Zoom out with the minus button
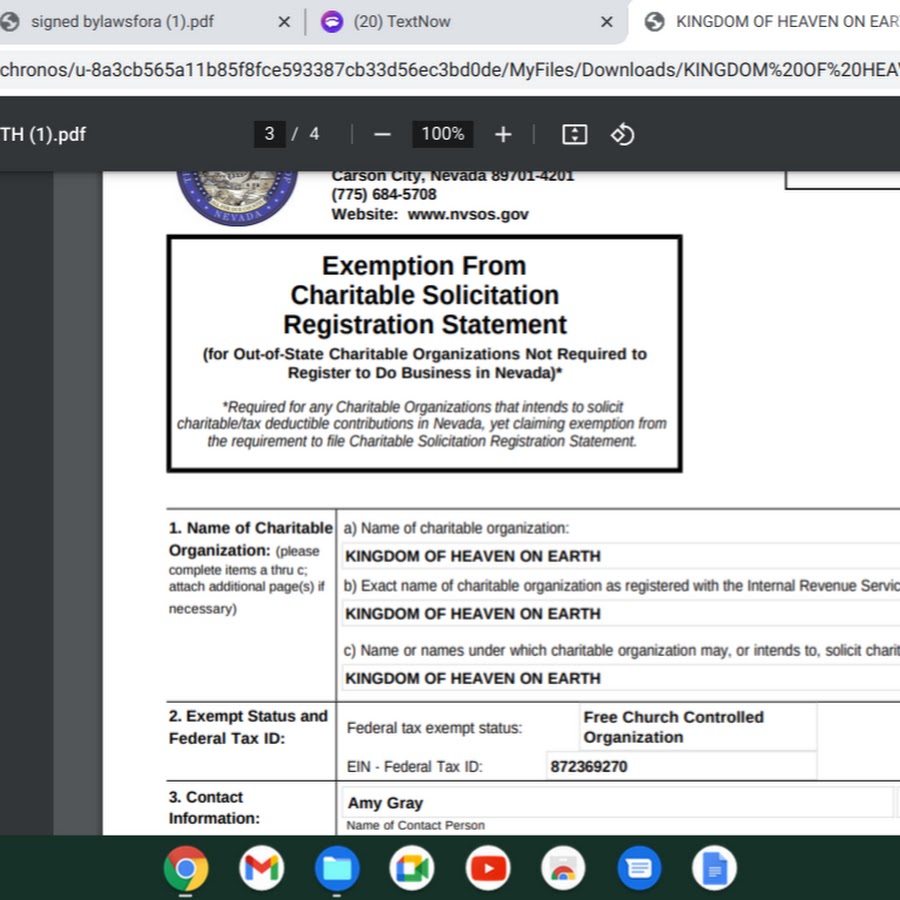900x900 pixels. coord(382,134)
